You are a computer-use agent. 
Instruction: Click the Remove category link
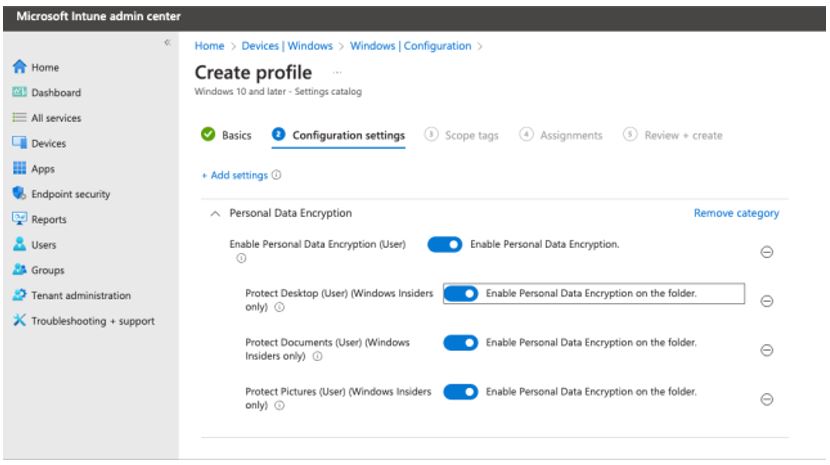point(736,213)
